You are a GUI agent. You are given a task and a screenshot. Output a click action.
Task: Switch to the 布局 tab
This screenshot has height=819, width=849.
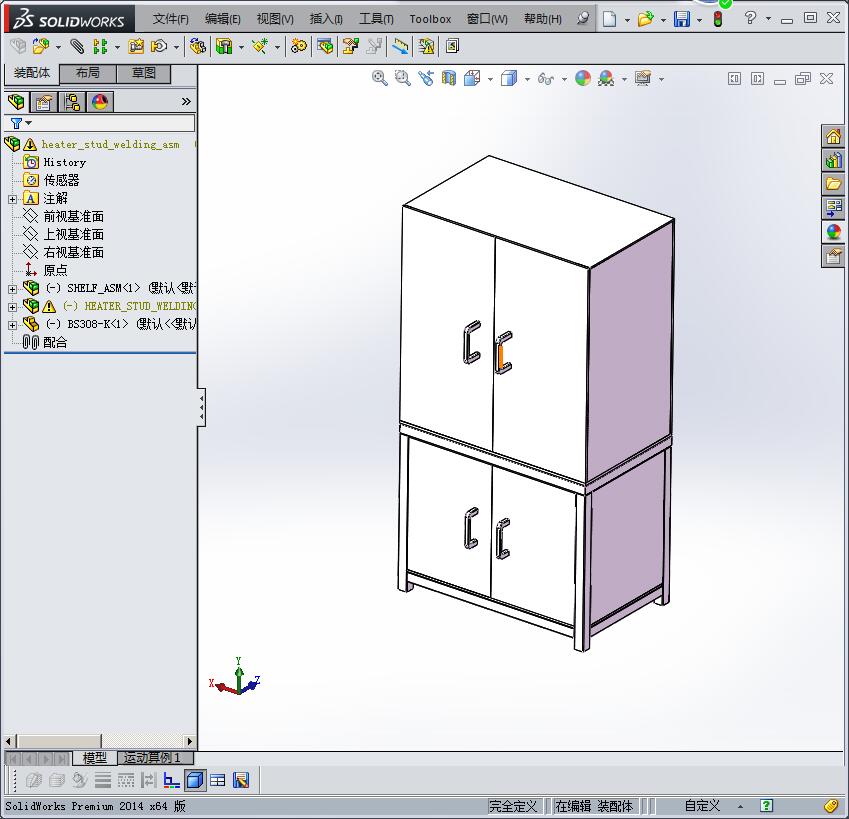[x=88, y=73]
